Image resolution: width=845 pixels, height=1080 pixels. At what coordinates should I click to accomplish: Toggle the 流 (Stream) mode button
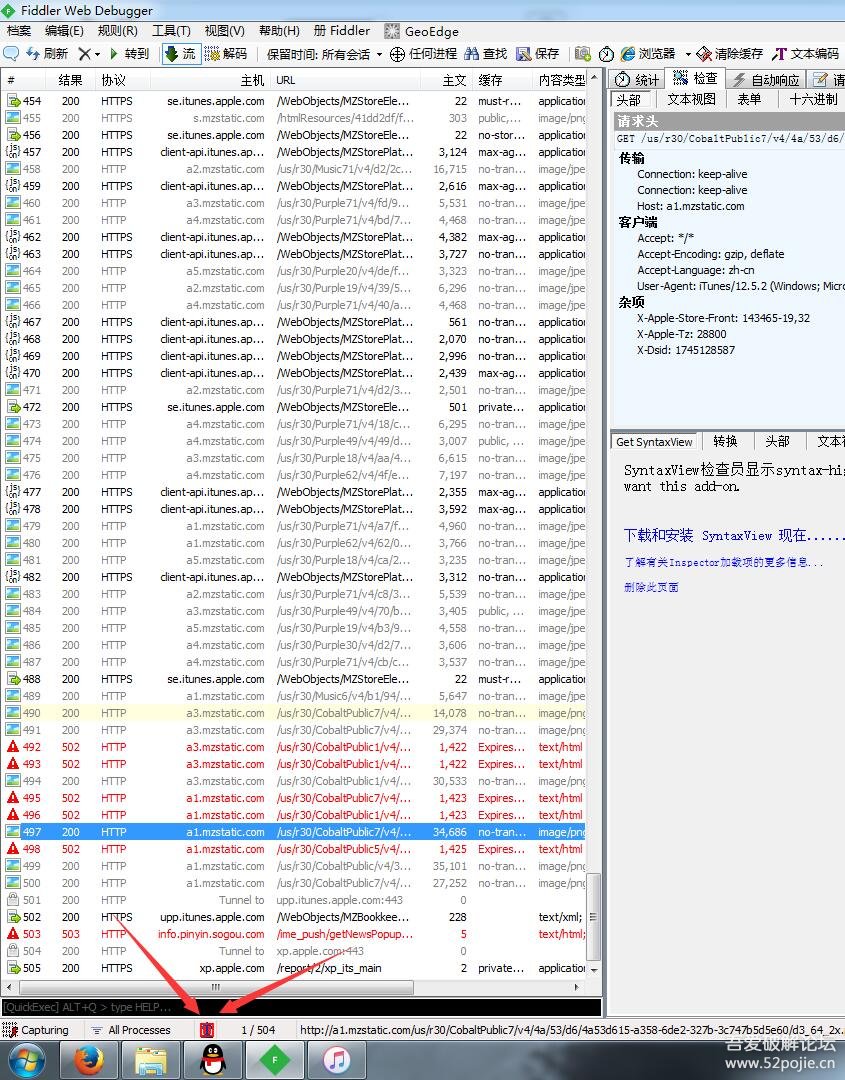click(180, 54)
